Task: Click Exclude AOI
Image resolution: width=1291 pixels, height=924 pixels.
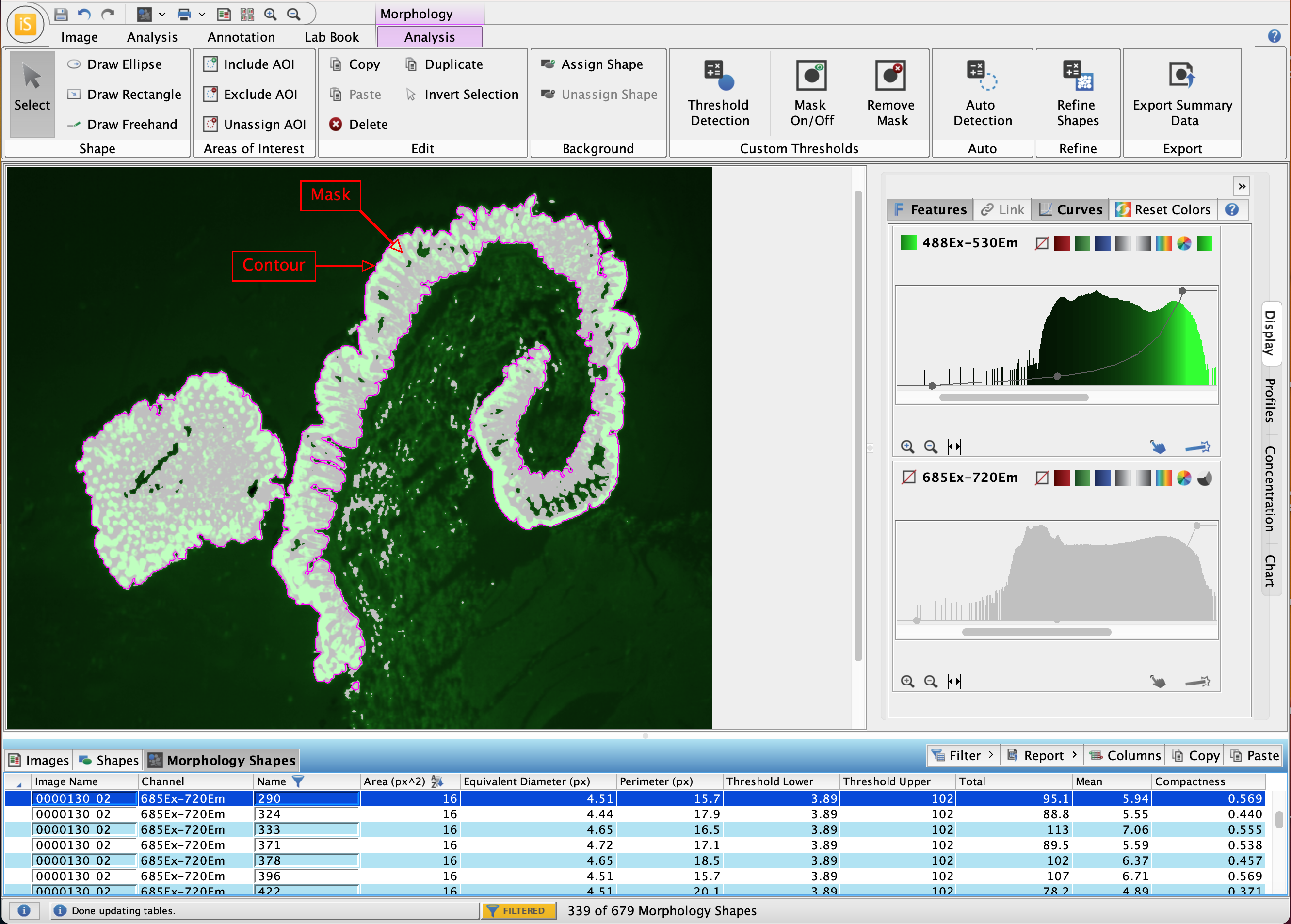Action: [250, 95]
